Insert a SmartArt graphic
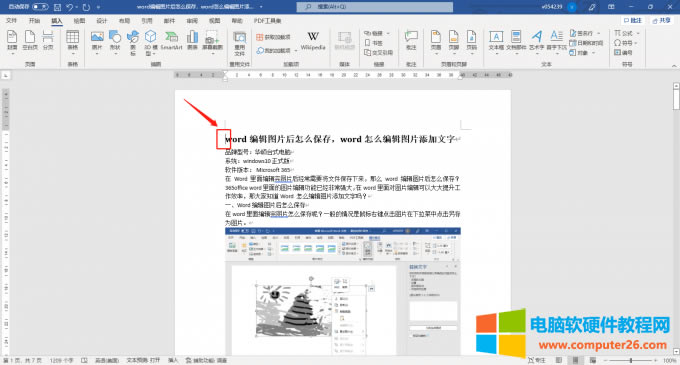Viewport: 680px width, 365px height. (171, 41)
